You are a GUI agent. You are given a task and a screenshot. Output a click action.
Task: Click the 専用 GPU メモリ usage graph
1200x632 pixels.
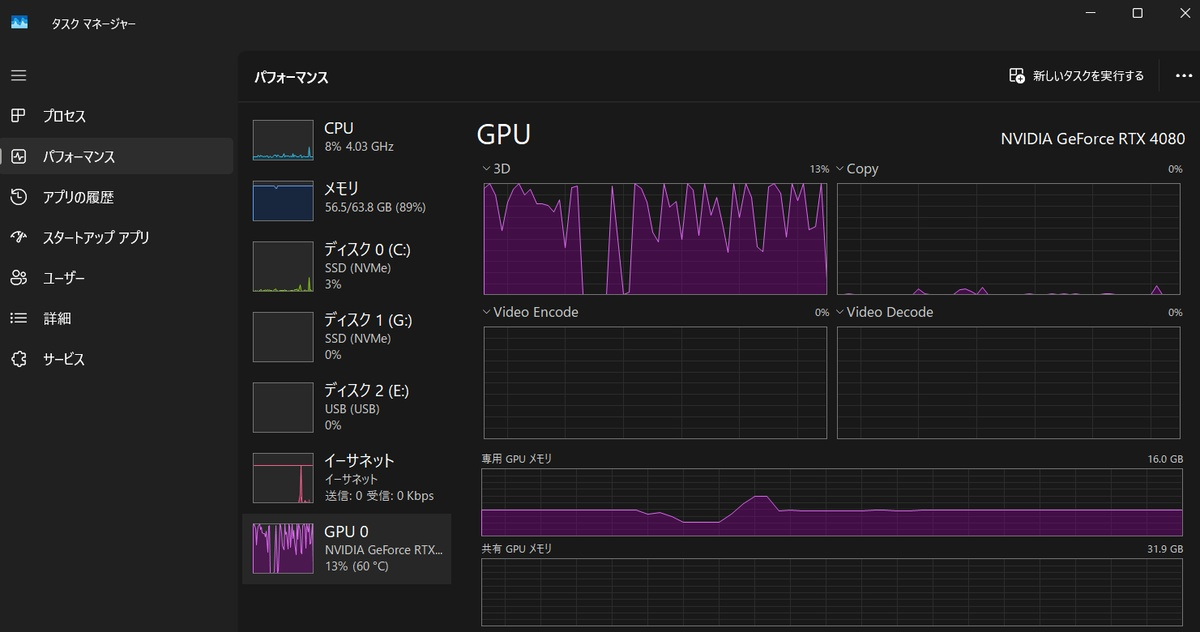tap(831, 502)
